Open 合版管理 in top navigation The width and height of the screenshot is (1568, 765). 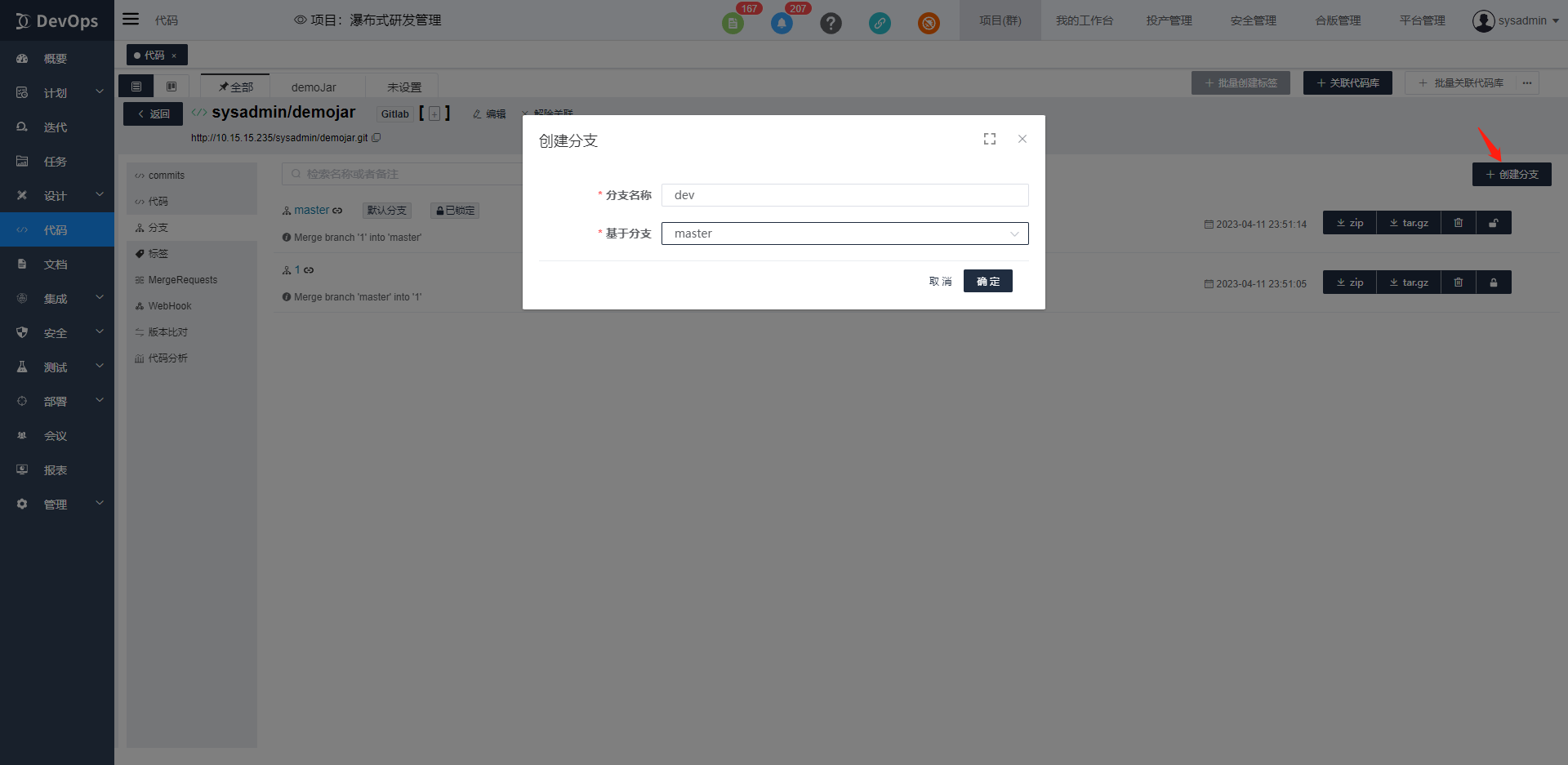(1338, 20)
